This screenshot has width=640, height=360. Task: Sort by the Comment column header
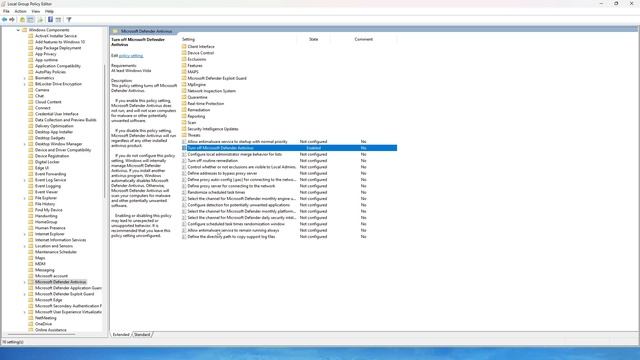tap(363, 39)
